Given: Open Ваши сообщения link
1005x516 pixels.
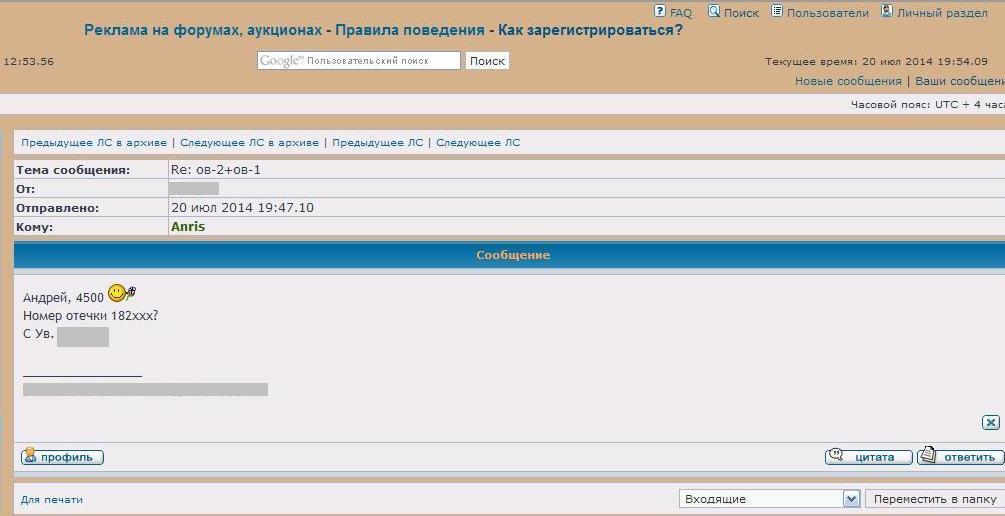Looking at the screenshot, I should pyautogui.click(x=959, y=81).
